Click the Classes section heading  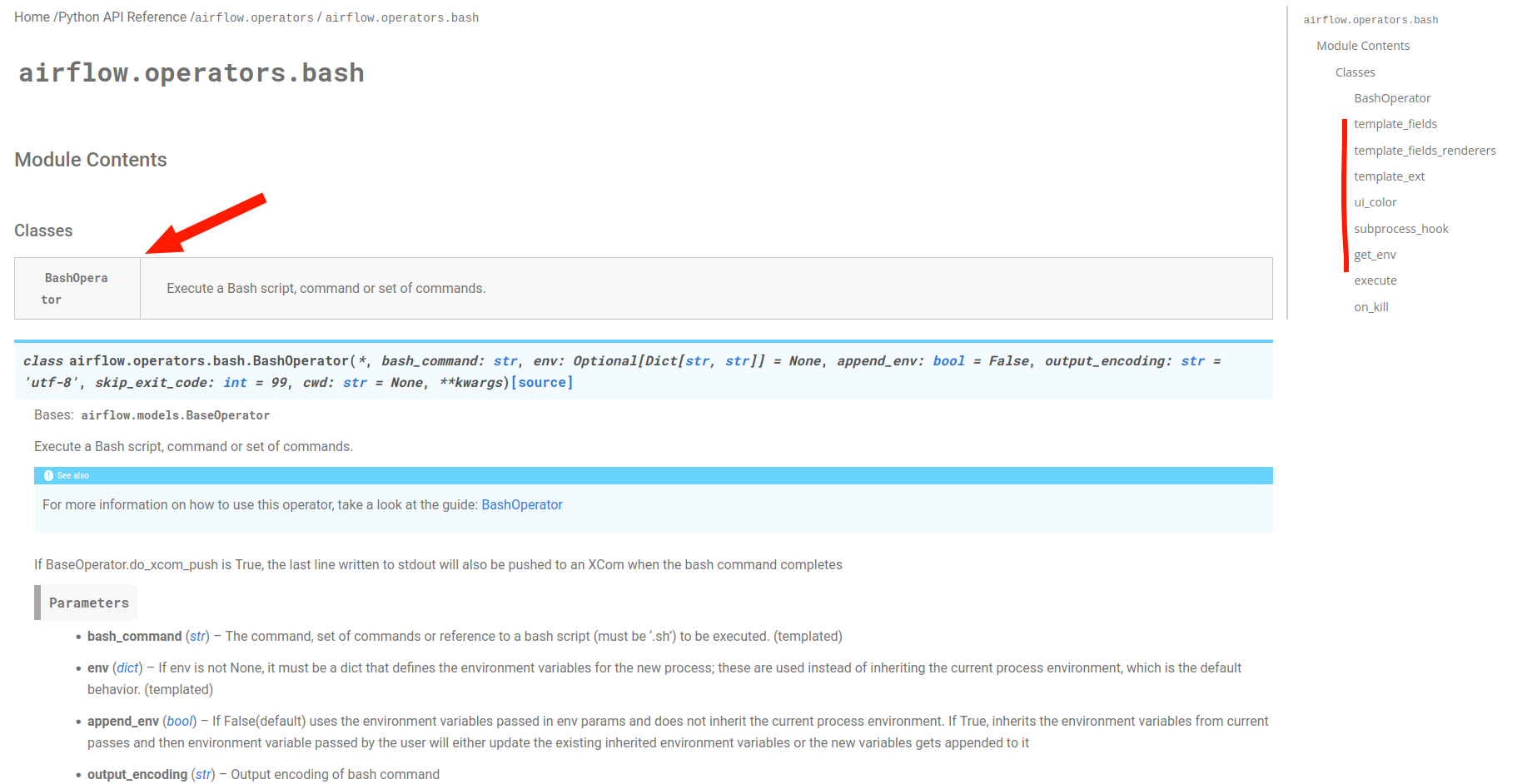(x=43, y=231)
